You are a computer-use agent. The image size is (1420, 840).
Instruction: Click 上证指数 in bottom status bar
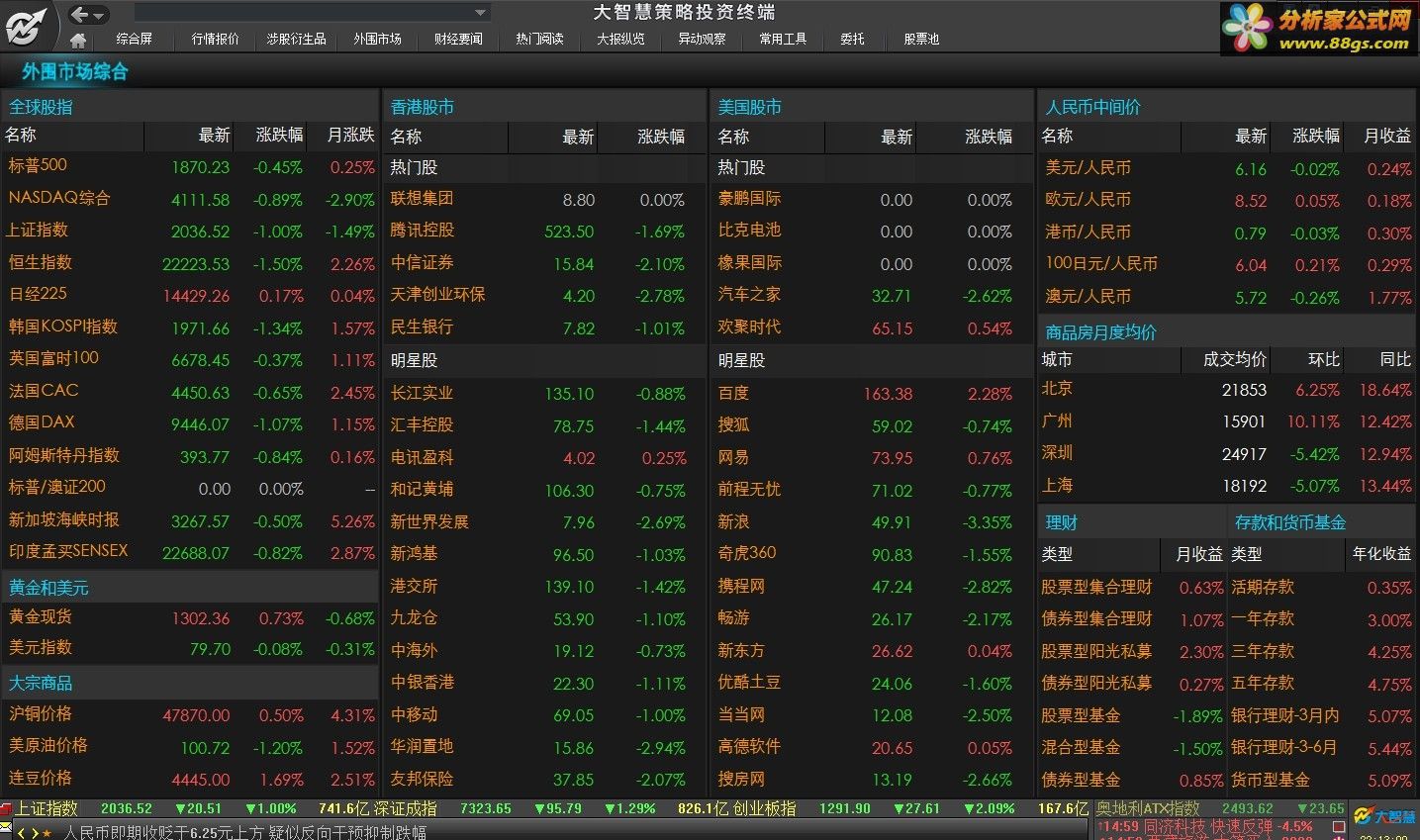(47, 808)
